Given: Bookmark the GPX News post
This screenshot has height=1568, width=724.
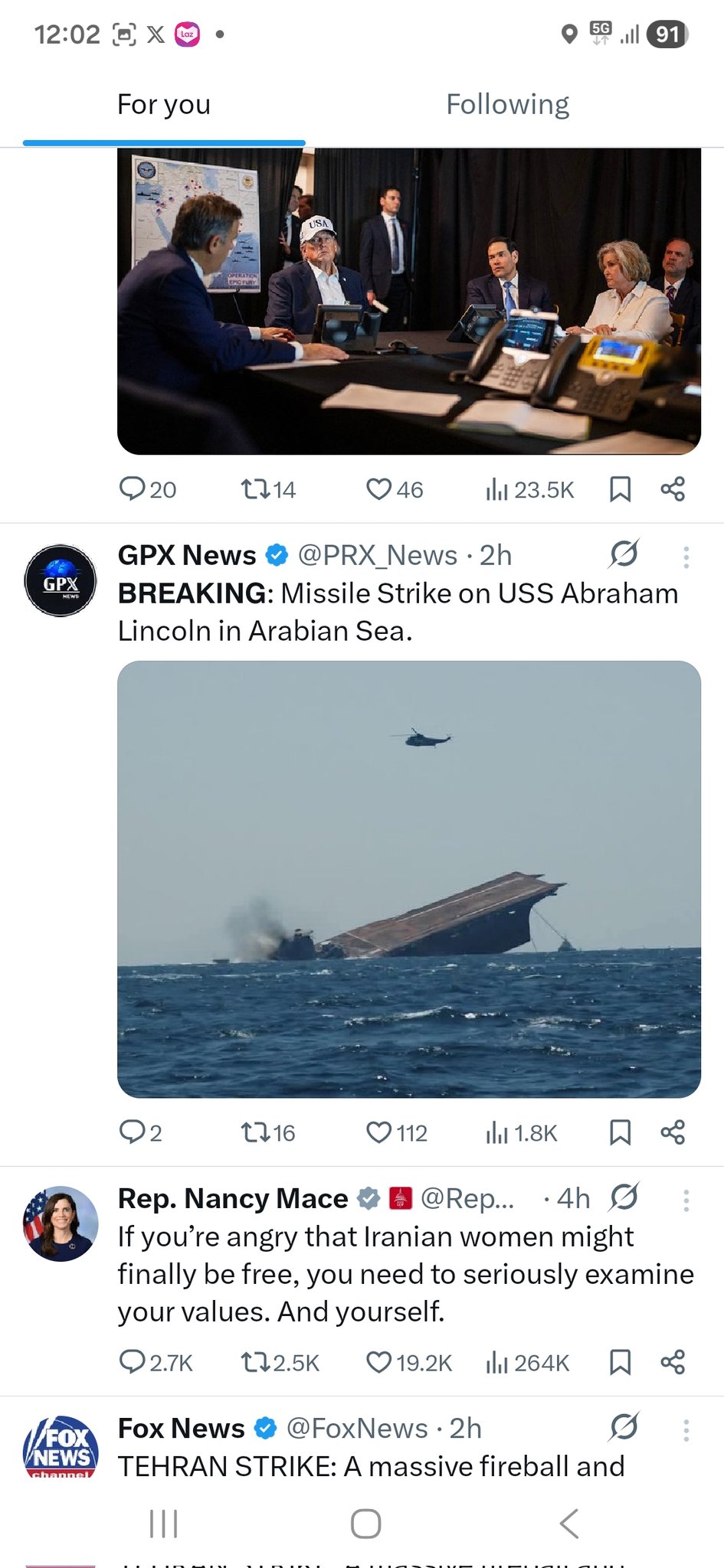Looking at the screenshot, I should pyautogui.click(x=620, y=1132).
